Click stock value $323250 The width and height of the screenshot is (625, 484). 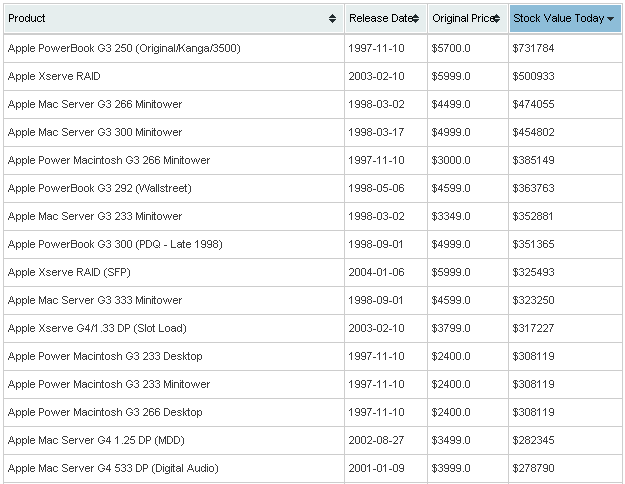click(x=533, y=300)
